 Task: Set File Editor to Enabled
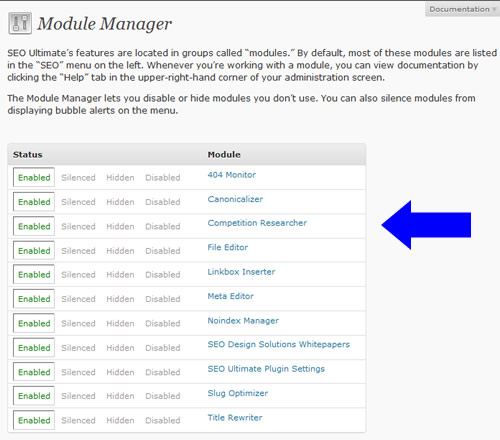point(34,250)
